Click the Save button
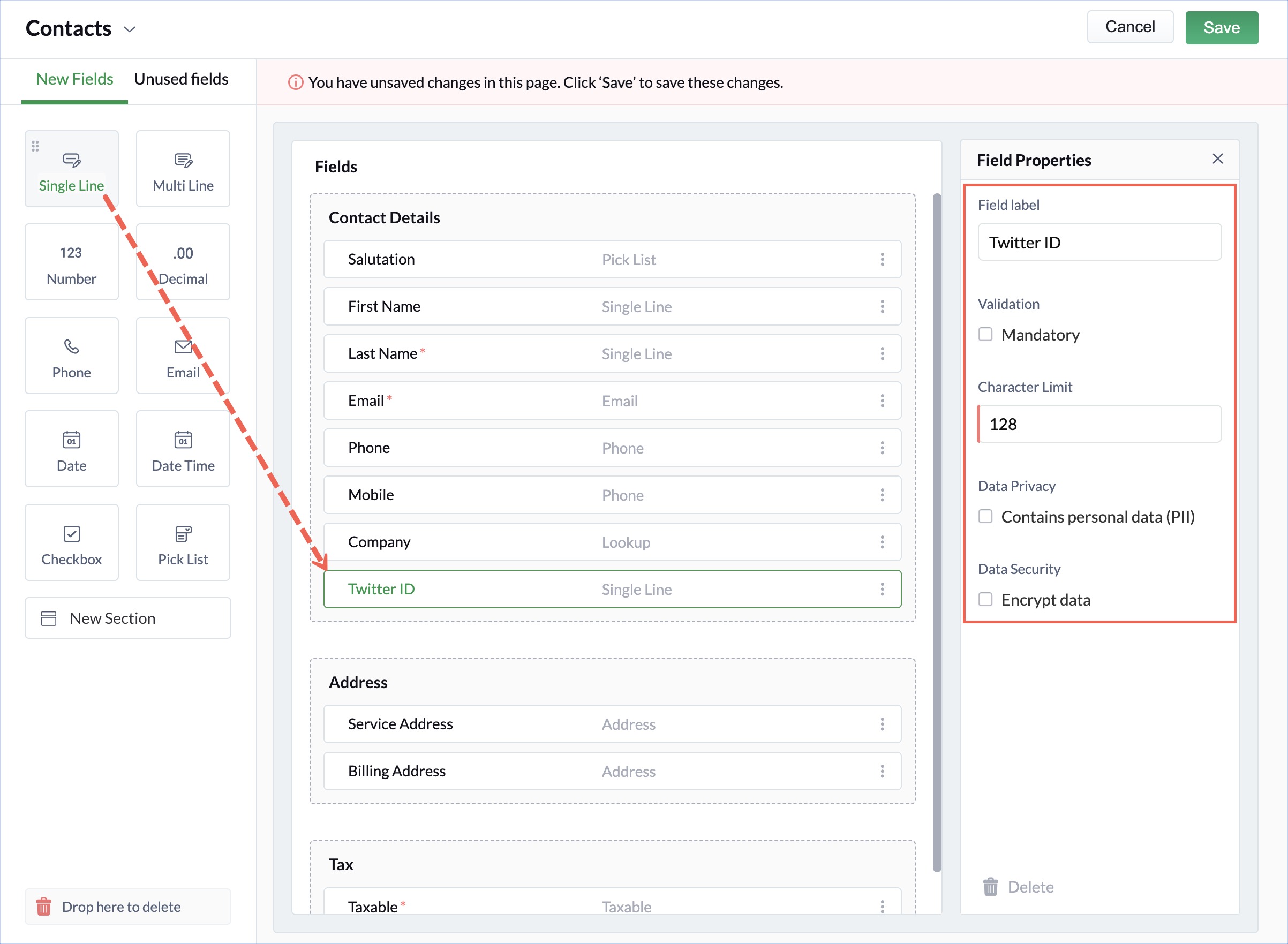This screenshot has height=944, width=1288. click(x=1221, y=27)
